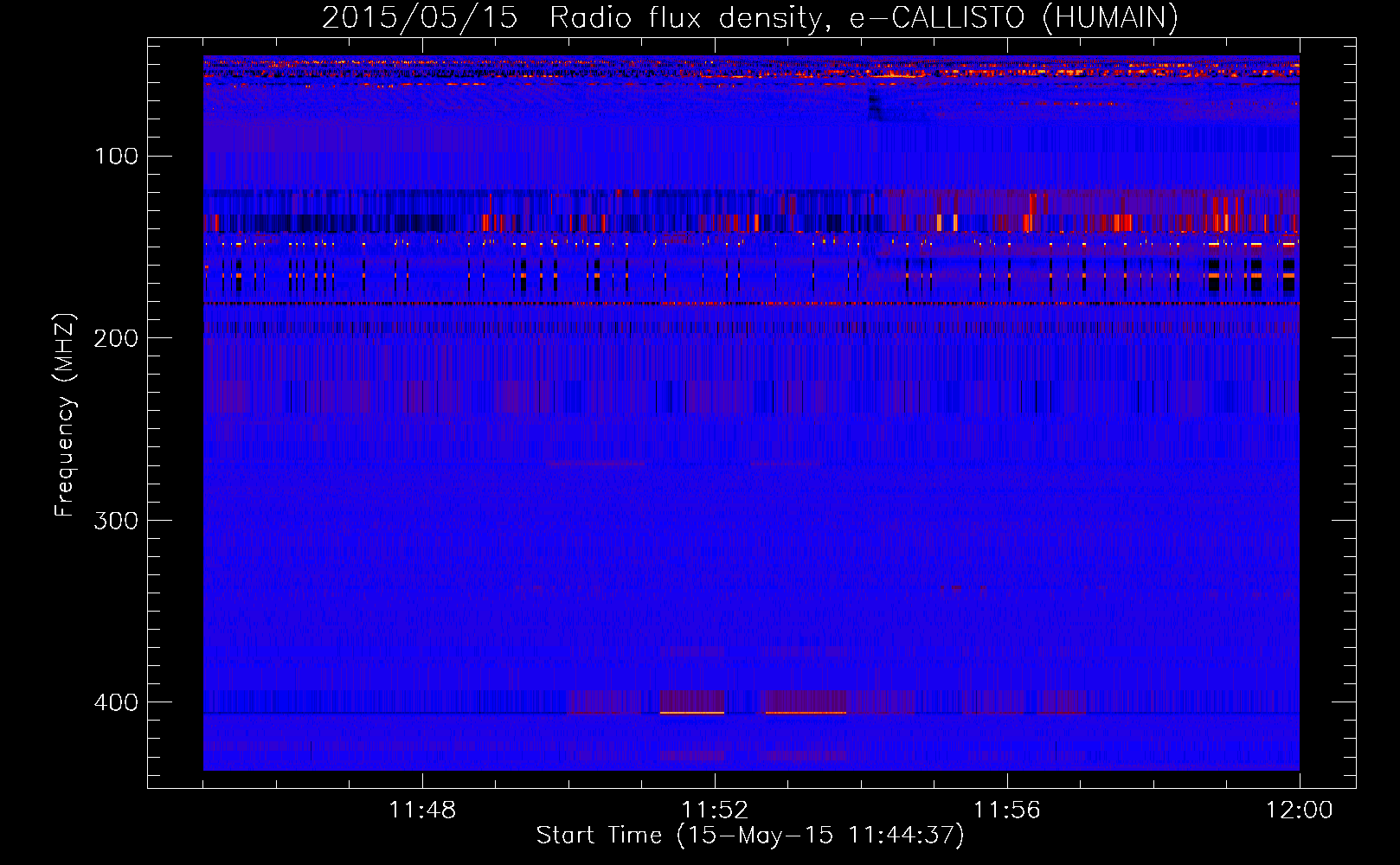Click the 100 MHz frequency tick label
Screen dimensions: 1400x865
(117, 156)
